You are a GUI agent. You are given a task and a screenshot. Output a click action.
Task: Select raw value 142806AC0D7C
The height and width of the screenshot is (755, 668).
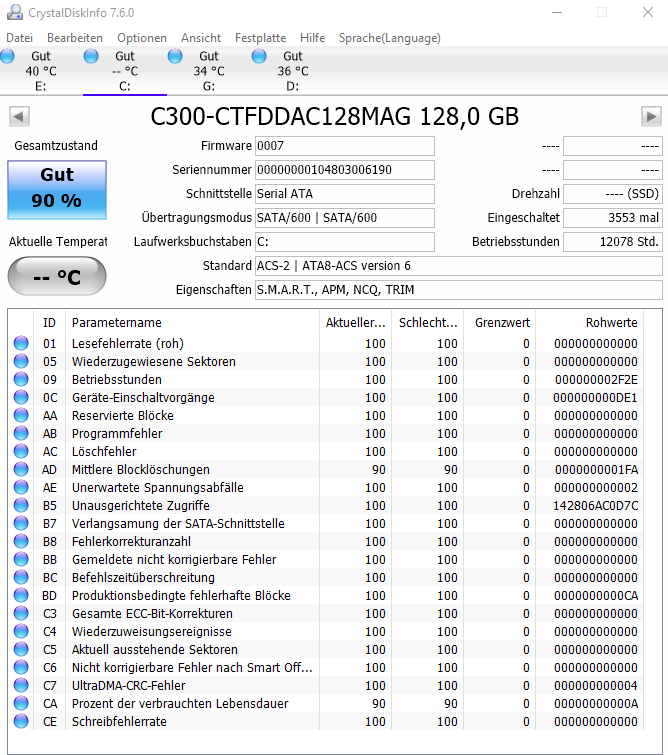tap(596, 506)
